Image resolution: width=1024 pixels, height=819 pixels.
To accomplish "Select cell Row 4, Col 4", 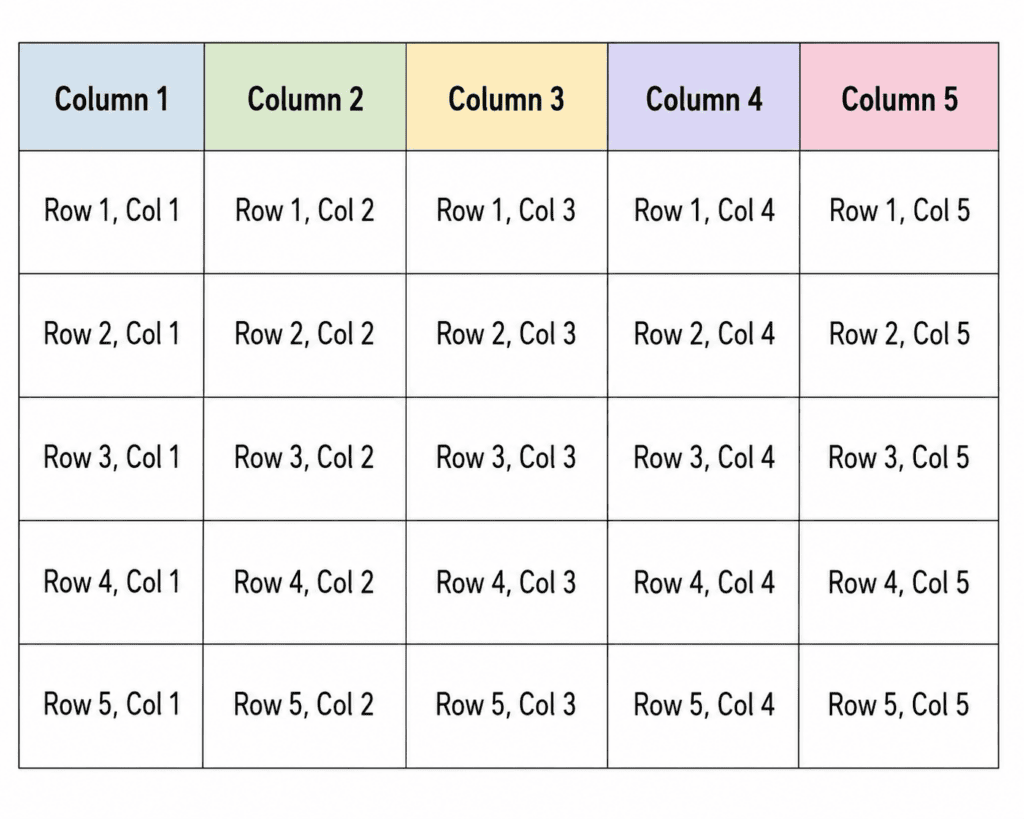I will point(703,583).
